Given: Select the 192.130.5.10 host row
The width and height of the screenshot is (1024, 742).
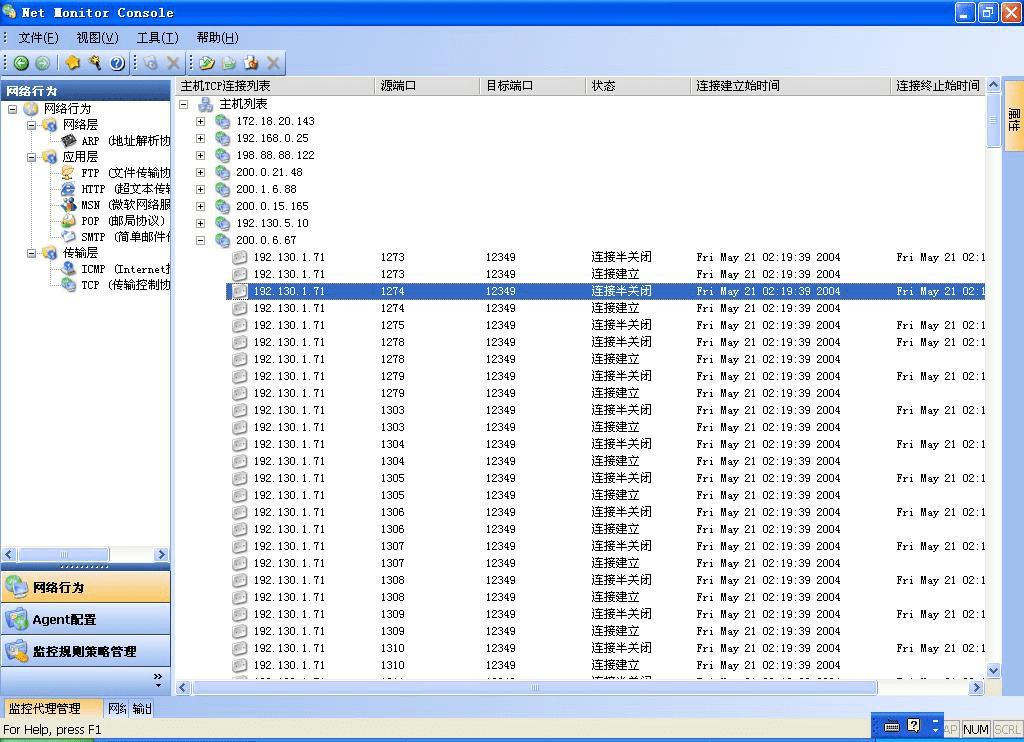Looking at the screenshot, I should (x=272, y=223).
